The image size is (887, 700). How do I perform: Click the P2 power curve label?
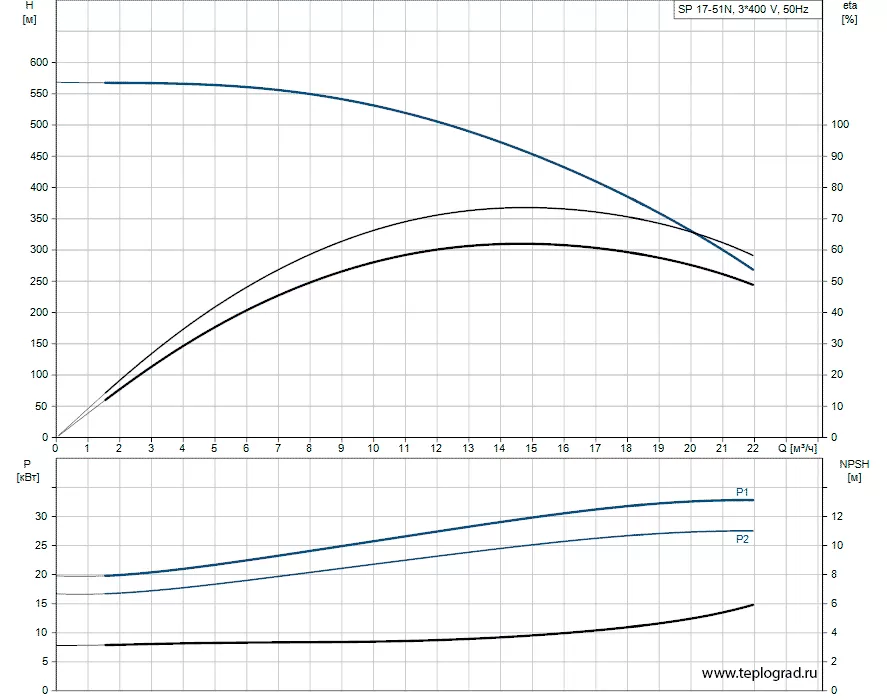pos(742,539)
